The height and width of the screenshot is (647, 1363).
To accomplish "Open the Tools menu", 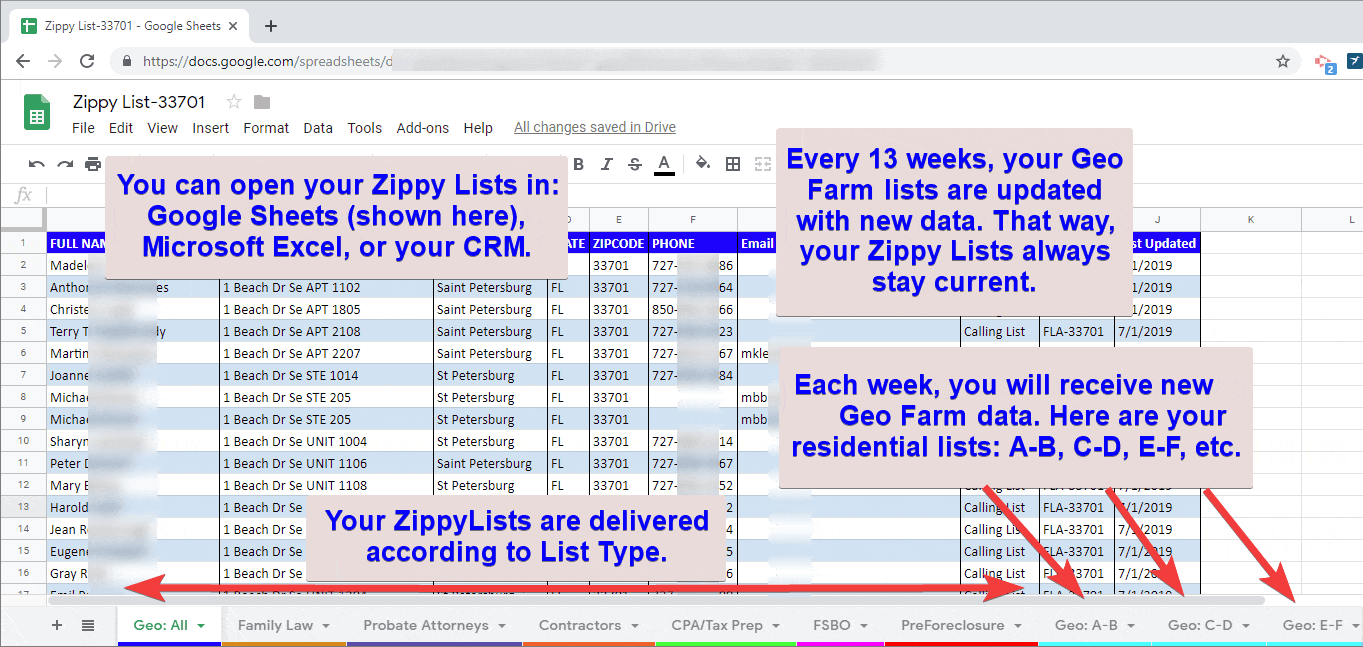I will (365, 128).
